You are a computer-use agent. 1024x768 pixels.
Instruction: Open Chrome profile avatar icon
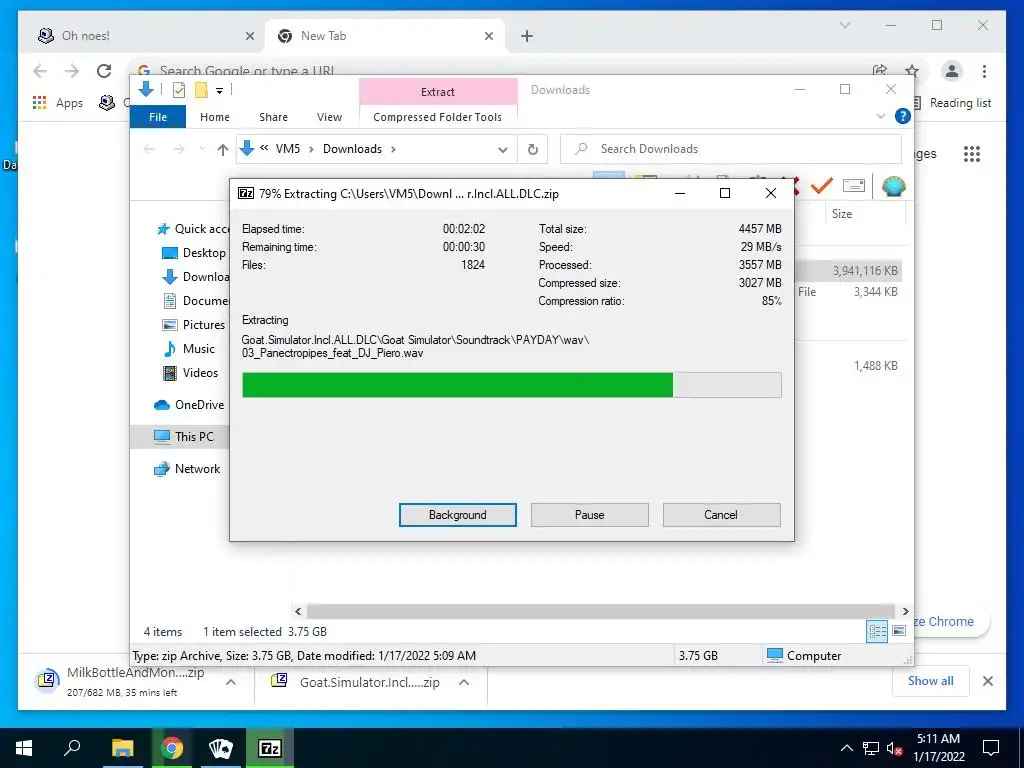click(952, 71)
